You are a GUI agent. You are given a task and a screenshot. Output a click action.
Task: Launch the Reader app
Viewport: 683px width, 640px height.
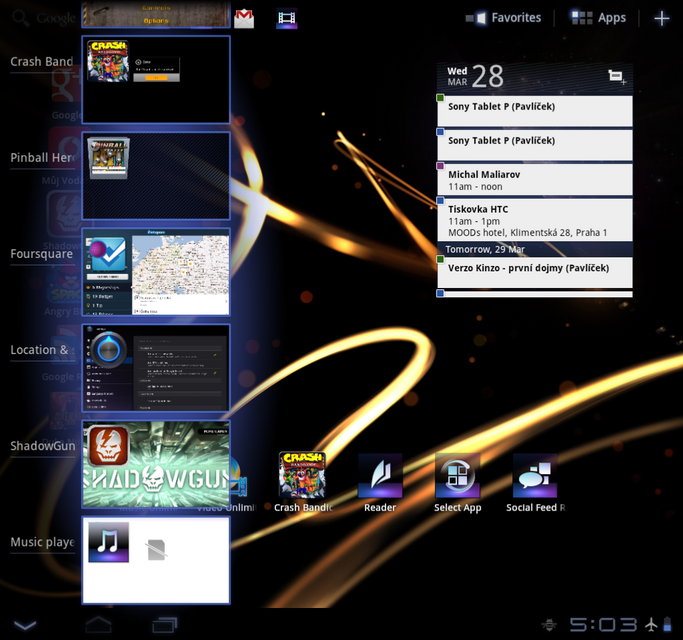[x=380, y=482]
